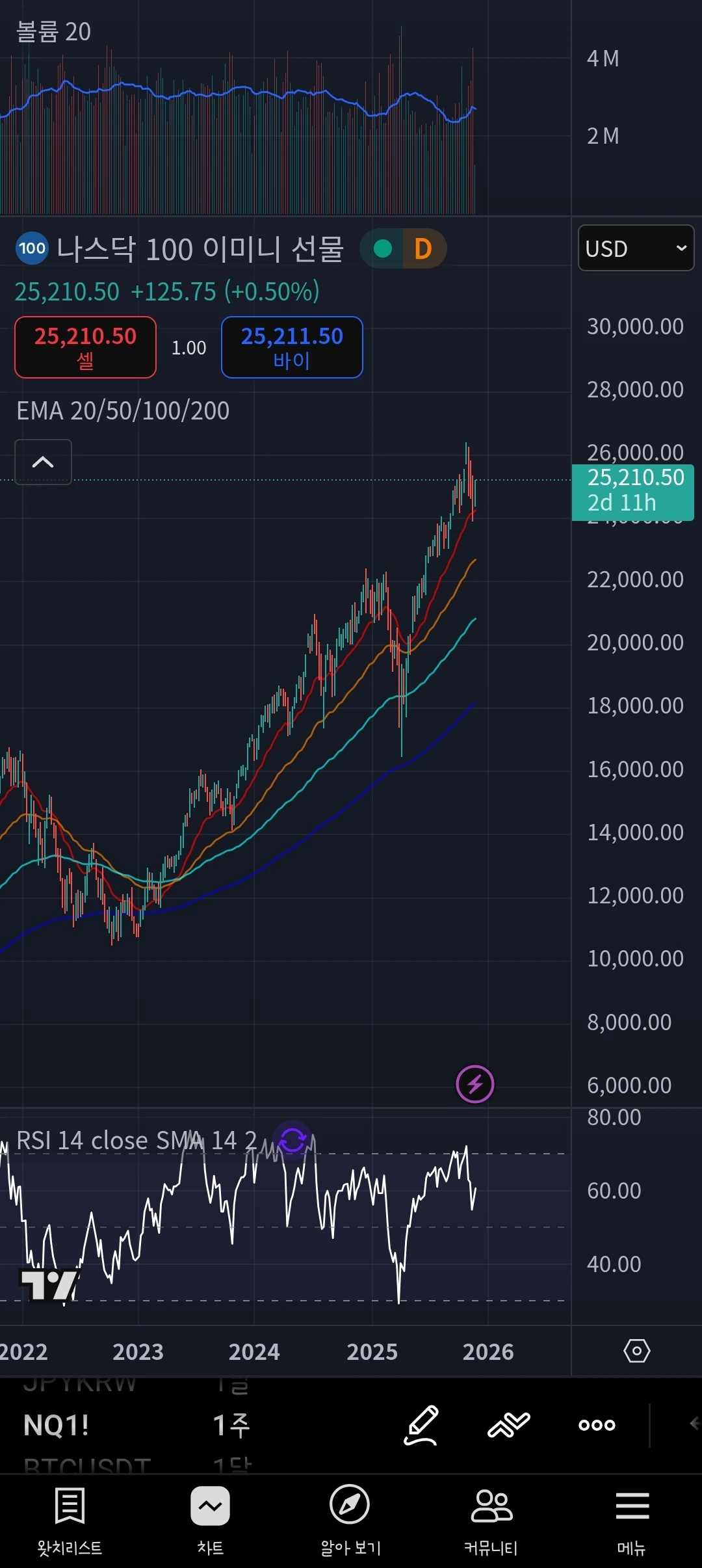Tap the 2024 time axis label

coord(254,1352)
